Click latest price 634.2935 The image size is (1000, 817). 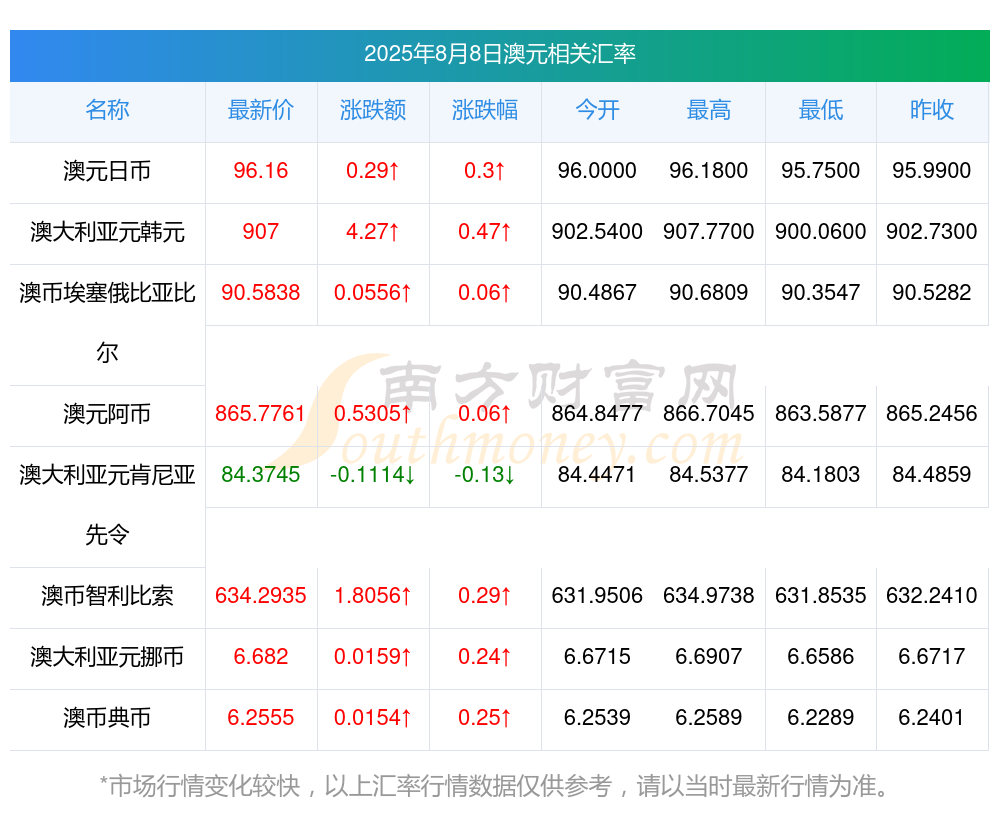tap(260, 595)
